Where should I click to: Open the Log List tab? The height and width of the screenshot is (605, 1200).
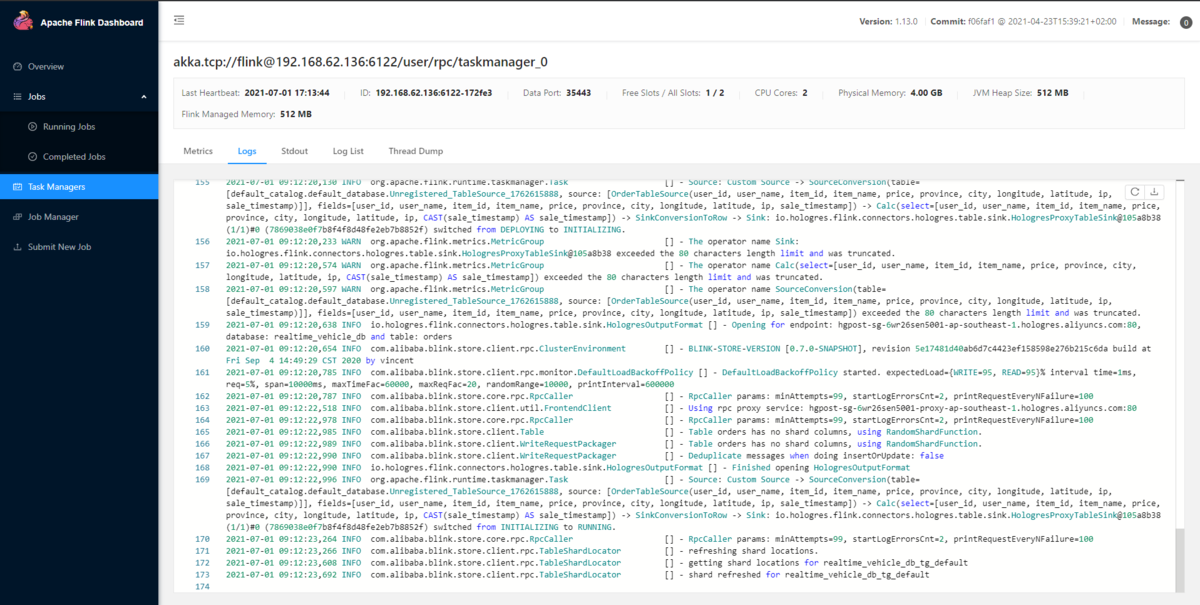pyautogui.click(x=348, y=151)
